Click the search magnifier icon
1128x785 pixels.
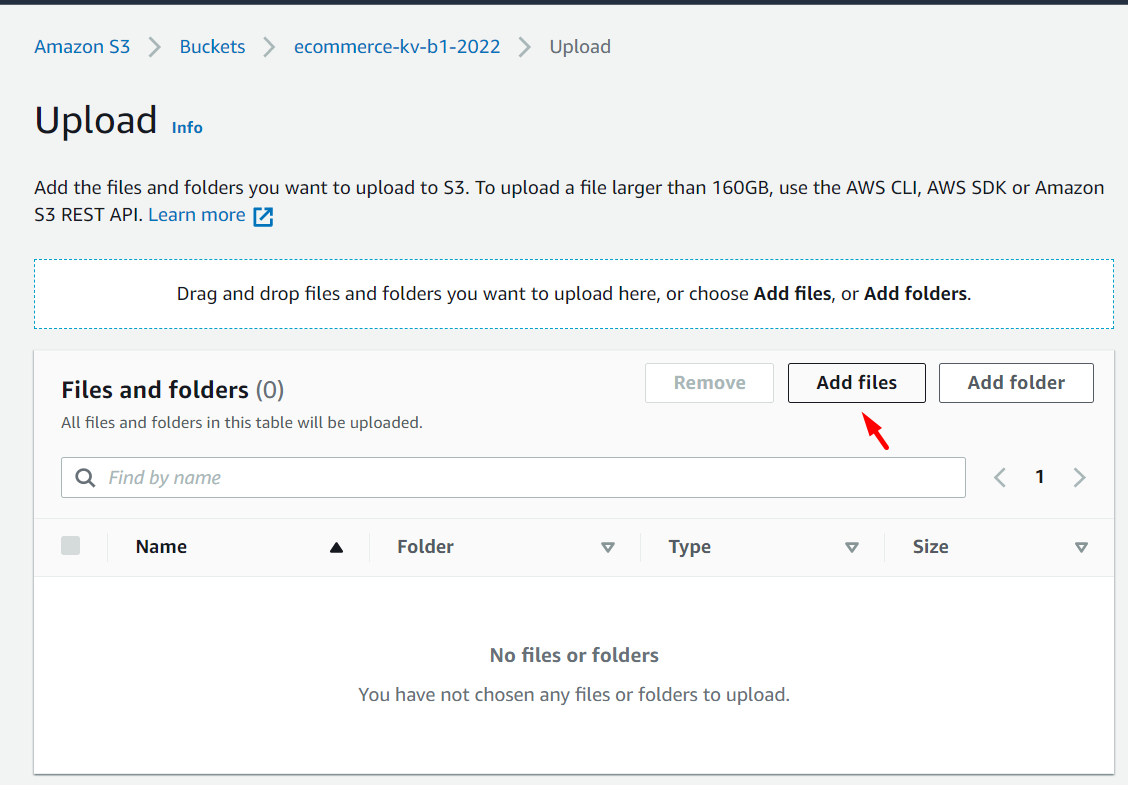85,477
